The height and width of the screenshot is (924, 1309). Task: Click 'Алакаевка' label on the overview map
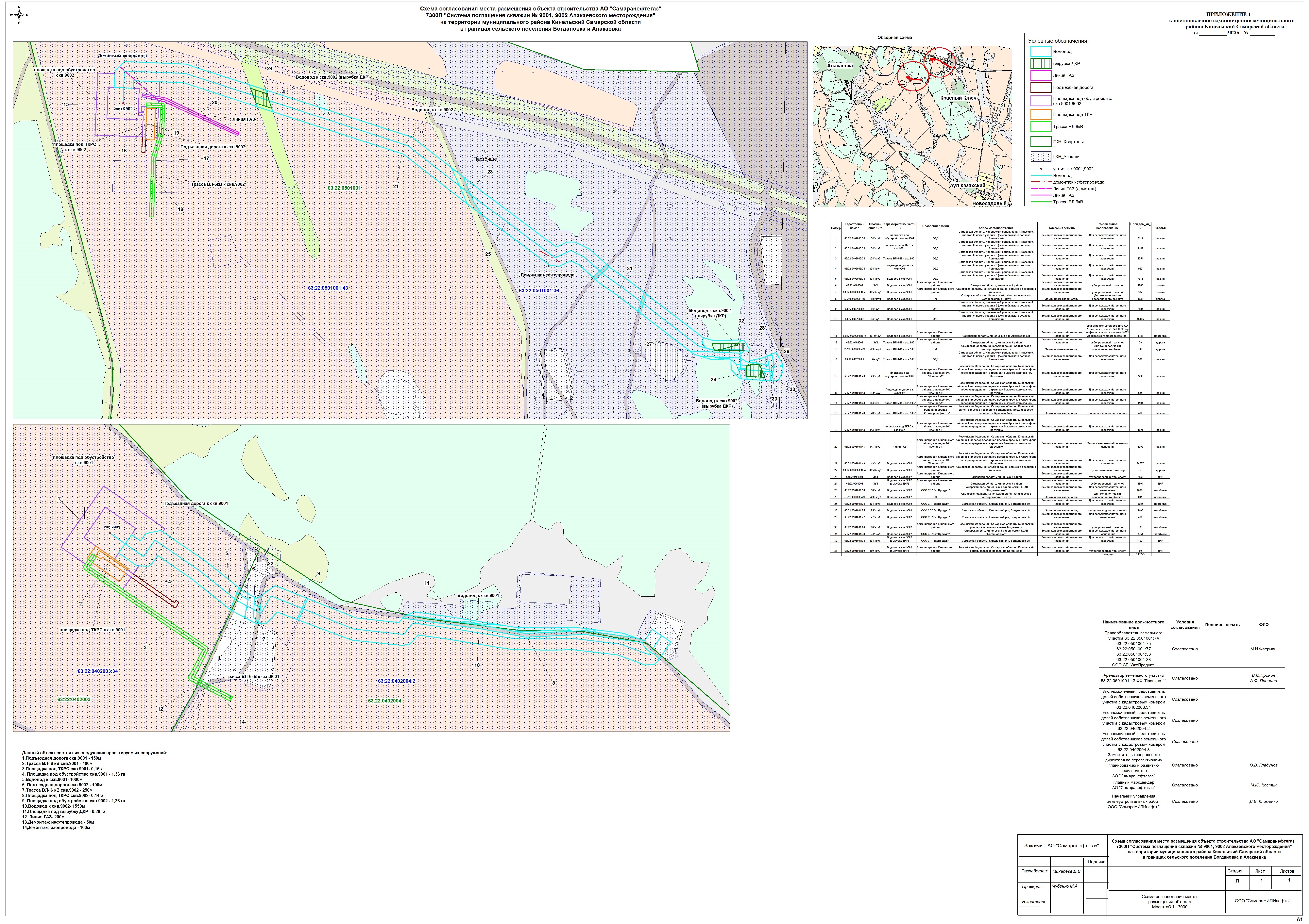(x=840, y=66)
